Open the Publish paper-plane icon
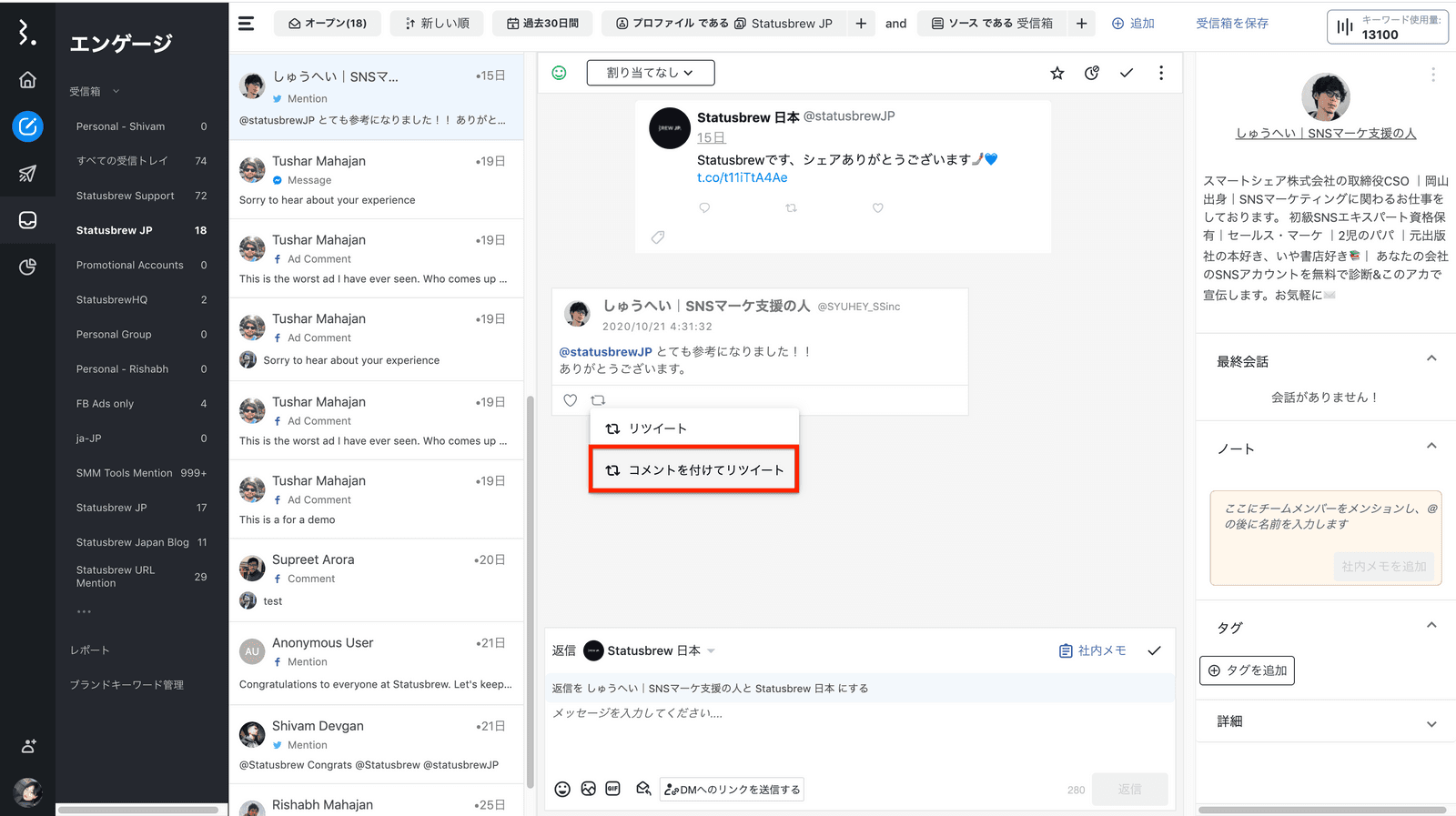This screenshot has width=1456, height=816. coord(27,174)
